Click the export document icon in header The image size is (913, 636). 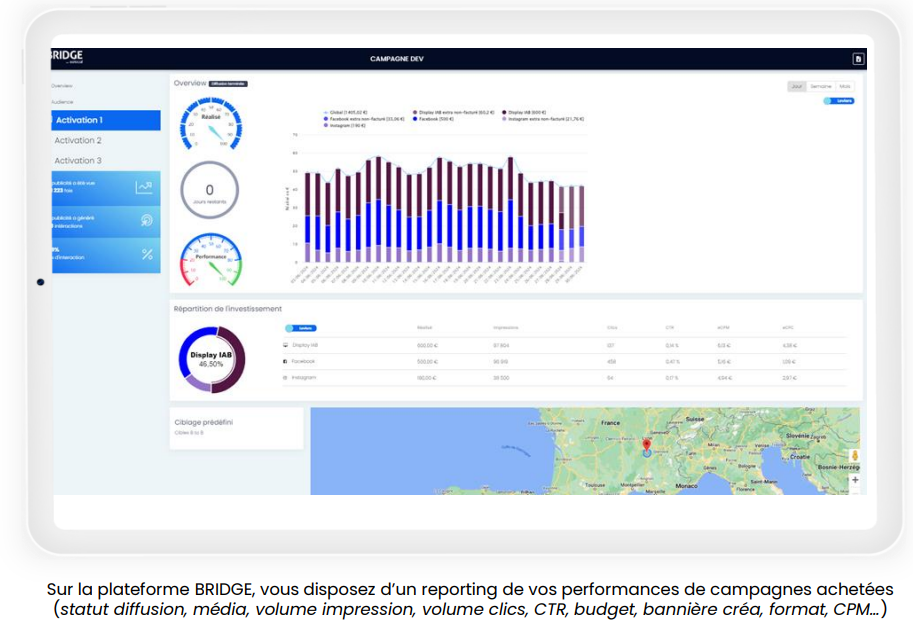click(x=857, y=59)
